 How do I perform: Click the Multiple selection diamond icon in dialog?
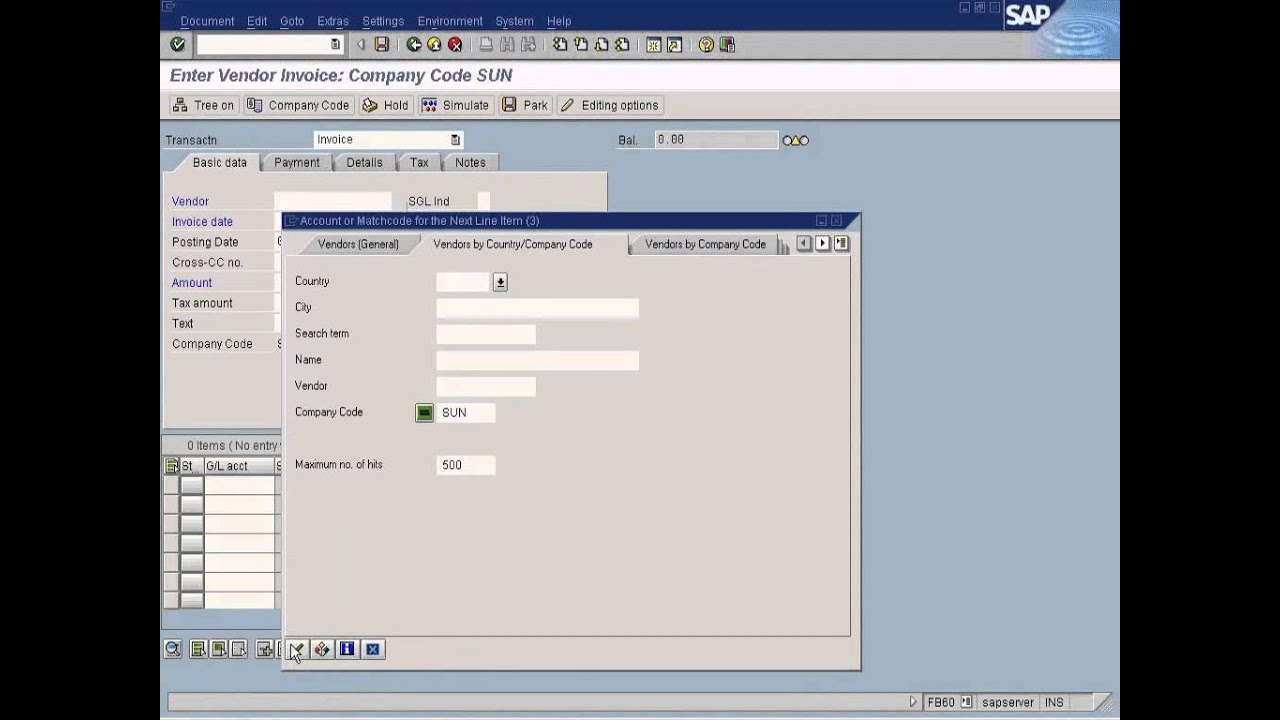pos(322,650)
